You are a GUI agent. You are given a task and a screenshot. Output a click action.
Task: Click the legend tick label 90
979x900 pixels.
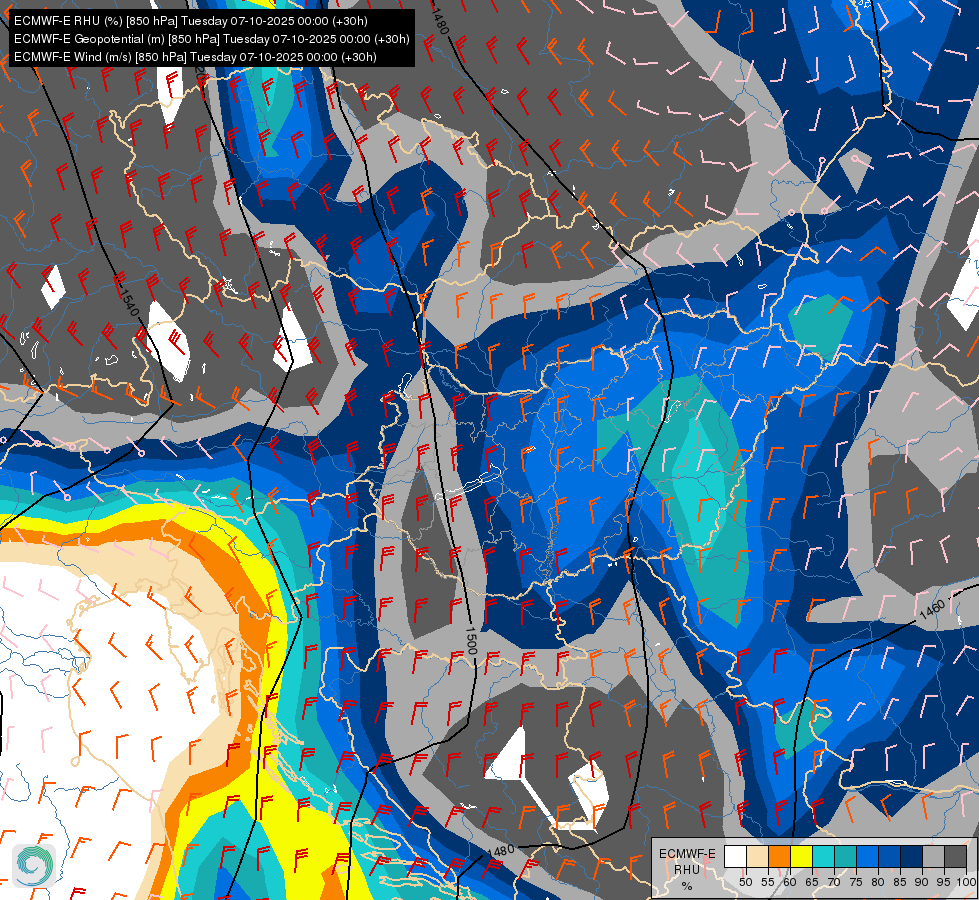click(922, 882)
